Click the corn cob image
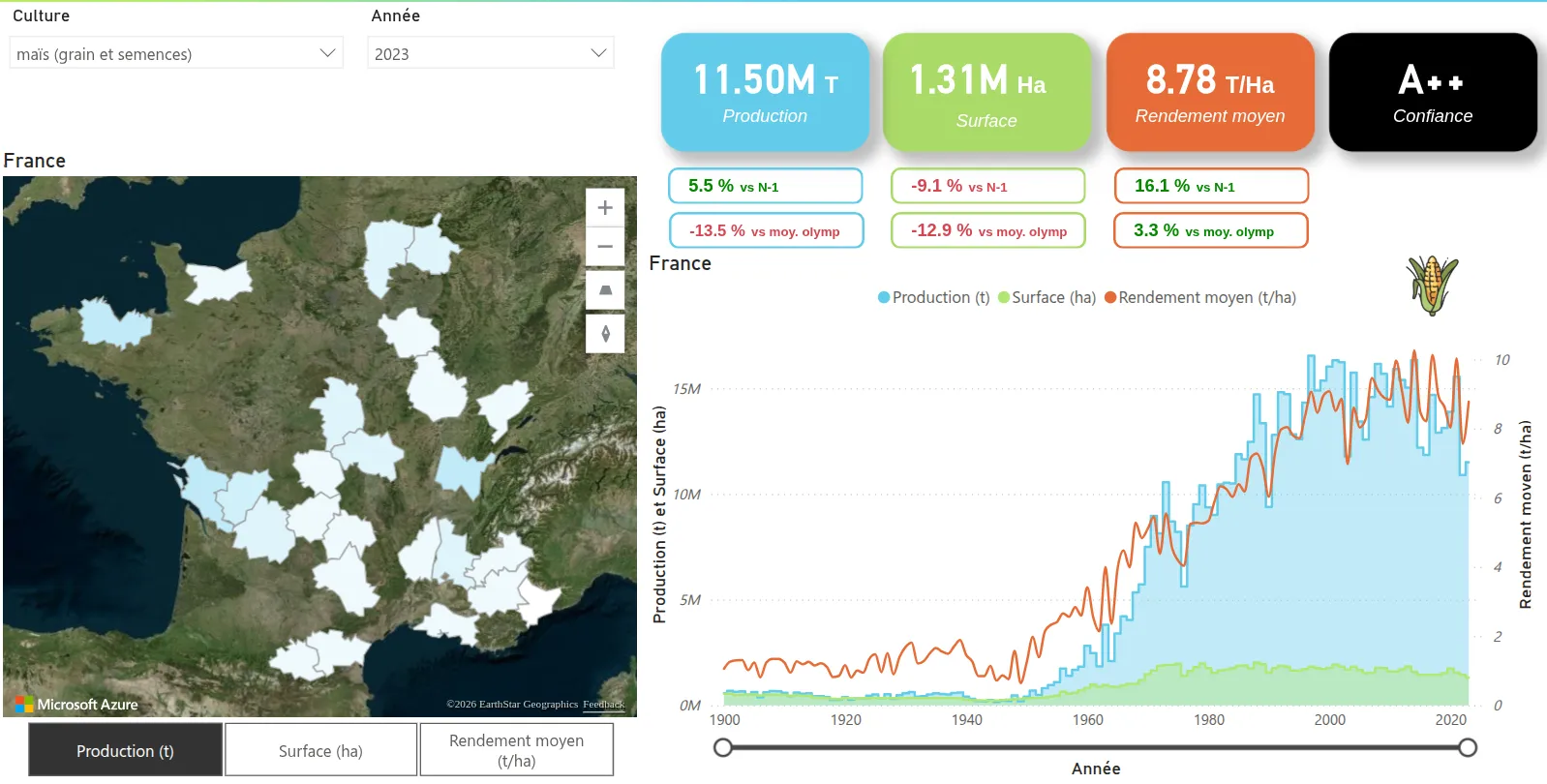The height and width of the screenshot is (784, 1547). pyautogui.click(x=1432, y=286)
